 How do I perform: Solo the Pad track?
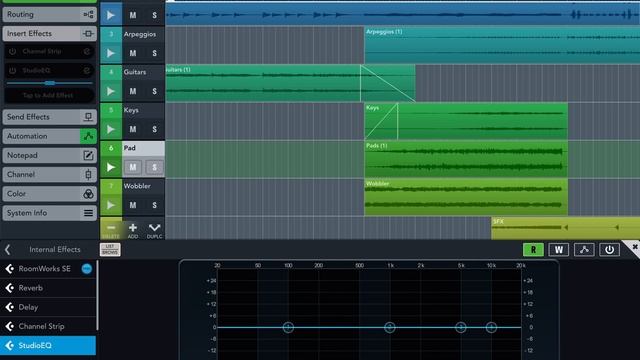[x=154, y=167]
